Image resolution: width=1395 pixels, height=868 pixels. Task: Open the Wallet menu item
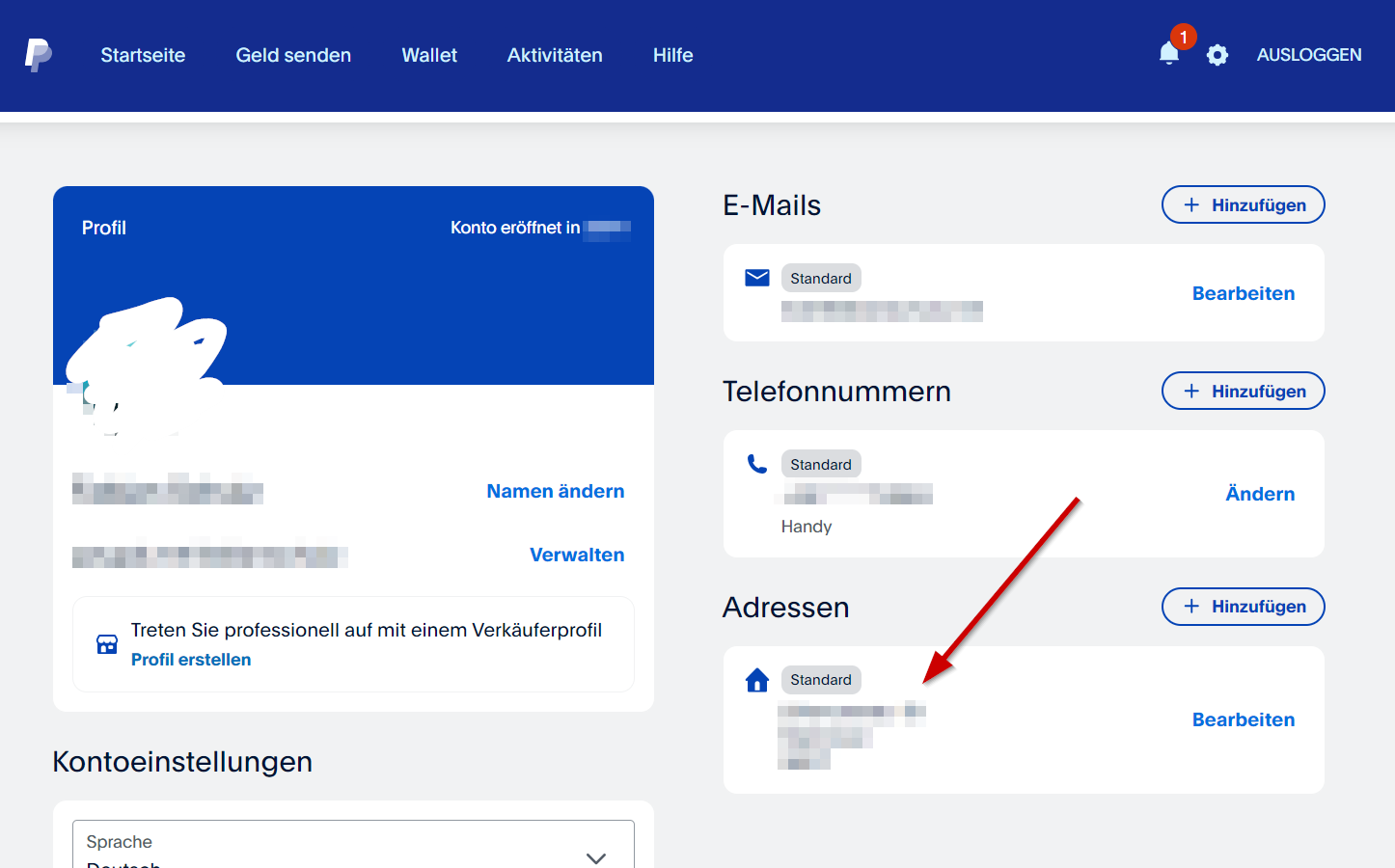(x=429, y=55)
